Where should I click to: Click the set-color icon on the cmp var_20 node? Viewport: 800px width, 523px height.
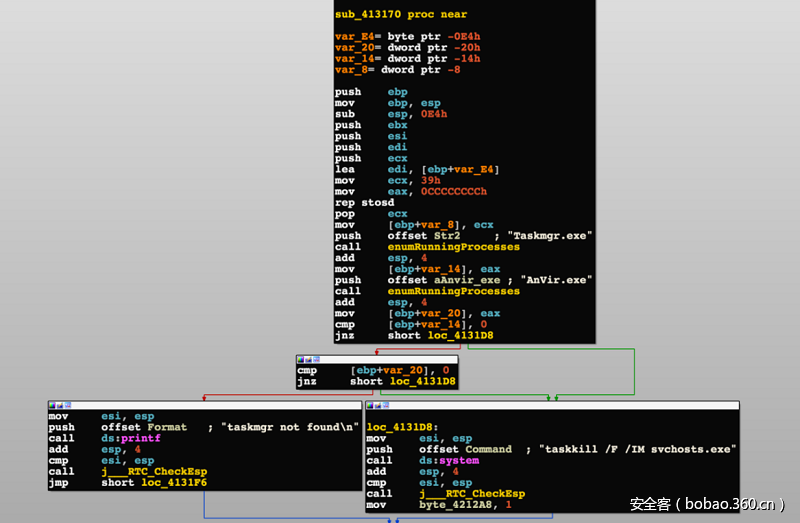coord(301,359)
